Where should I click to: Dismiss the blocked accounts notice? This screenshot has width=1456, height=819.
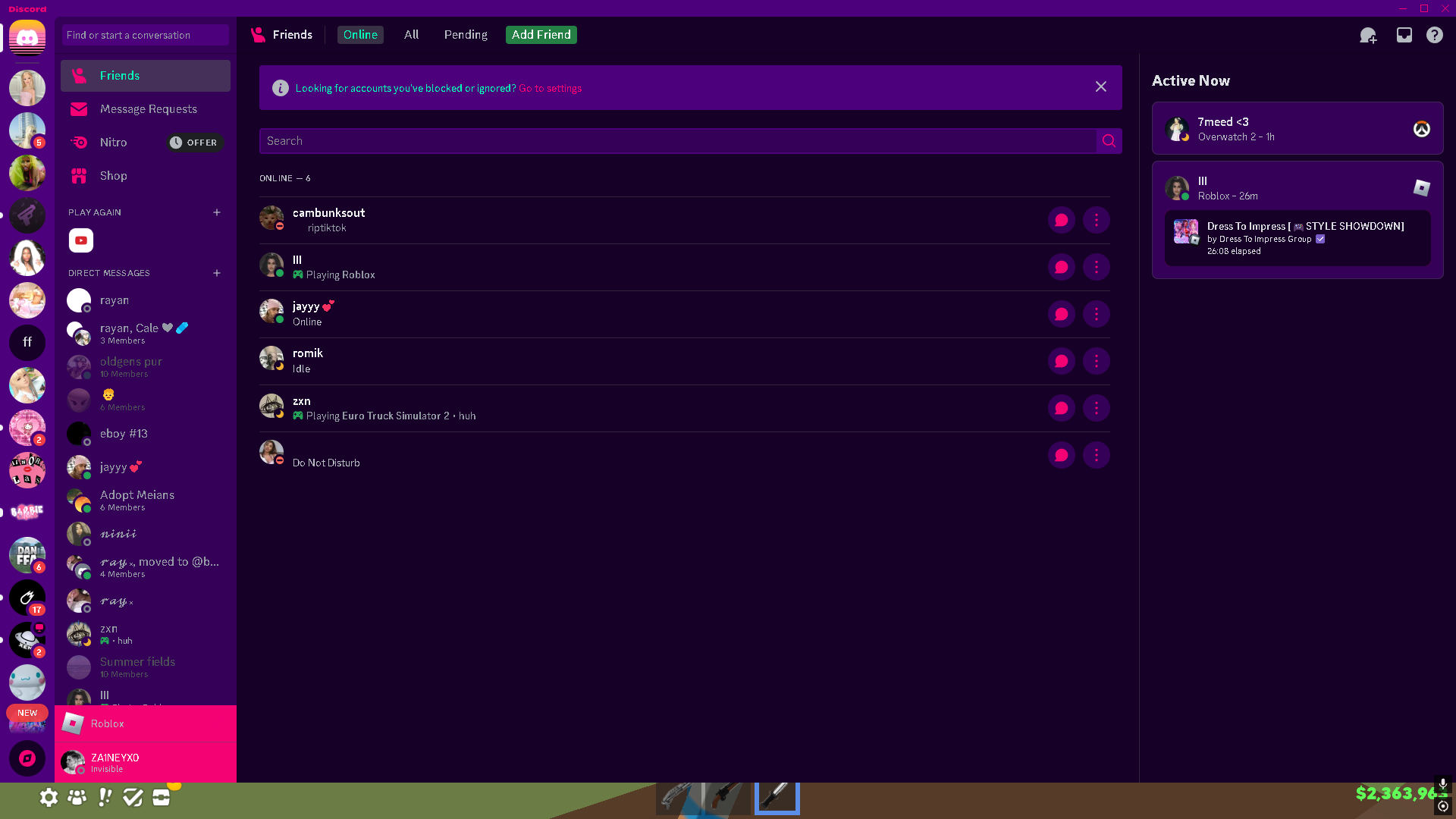click(1100, 87)
